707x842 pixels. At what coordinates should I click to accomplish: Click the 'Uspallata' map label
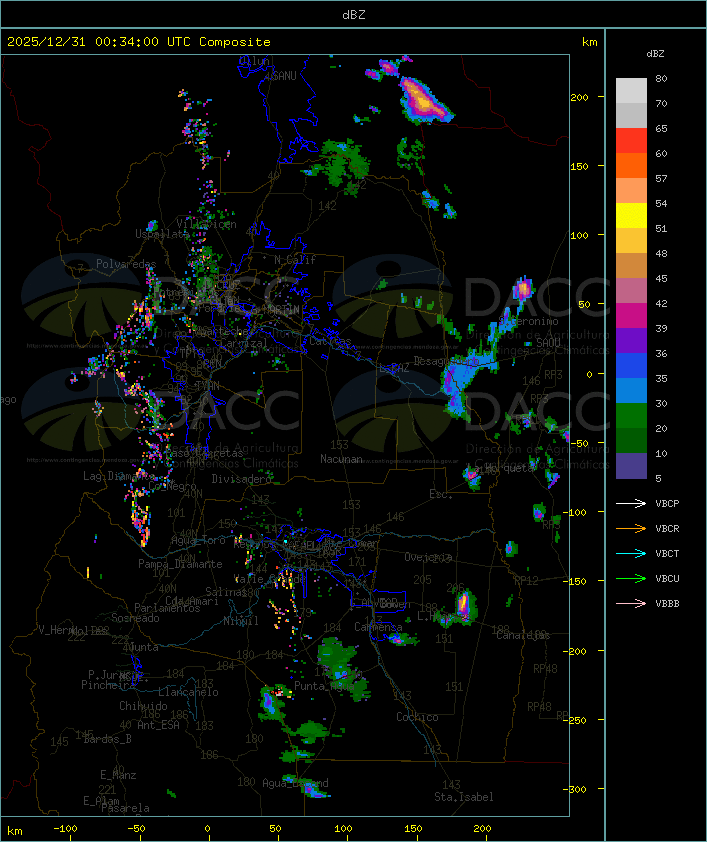pos(162,234)
